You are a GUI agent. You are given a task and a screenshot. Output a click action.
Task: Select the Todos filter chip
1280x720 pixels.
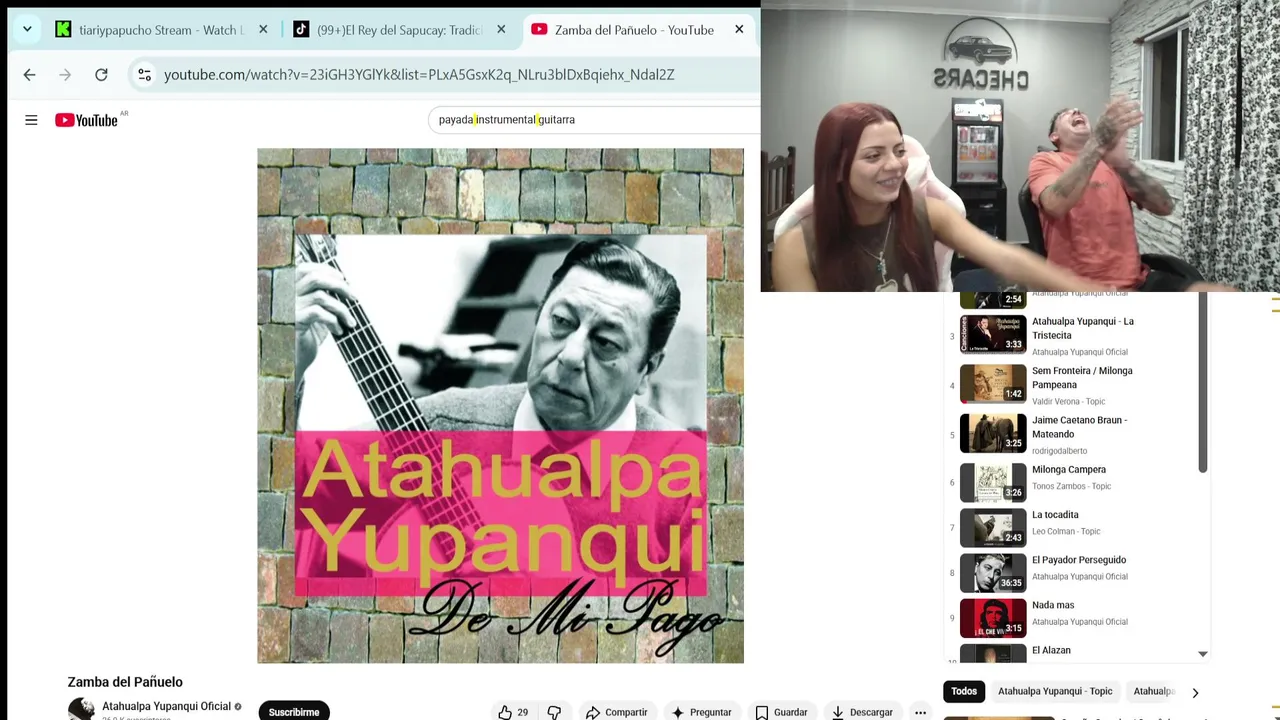pyautogui.click(x=964, y=691)
